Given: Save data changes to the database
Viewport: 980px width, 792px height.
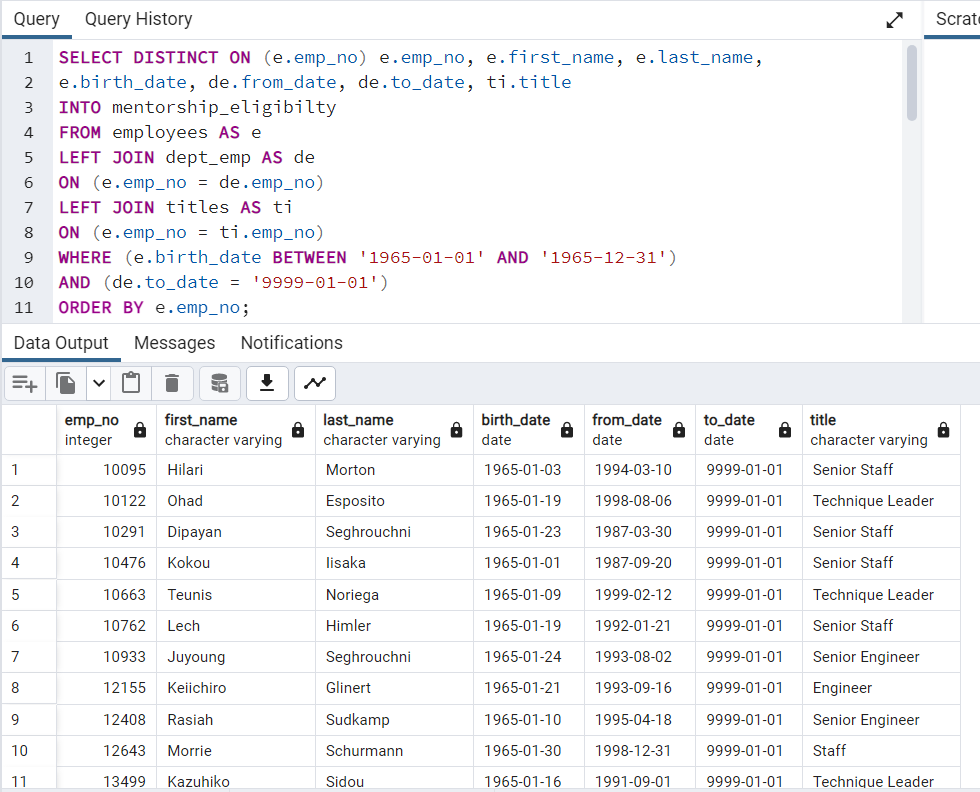Looking at the screenshot, I should (219, 383).
